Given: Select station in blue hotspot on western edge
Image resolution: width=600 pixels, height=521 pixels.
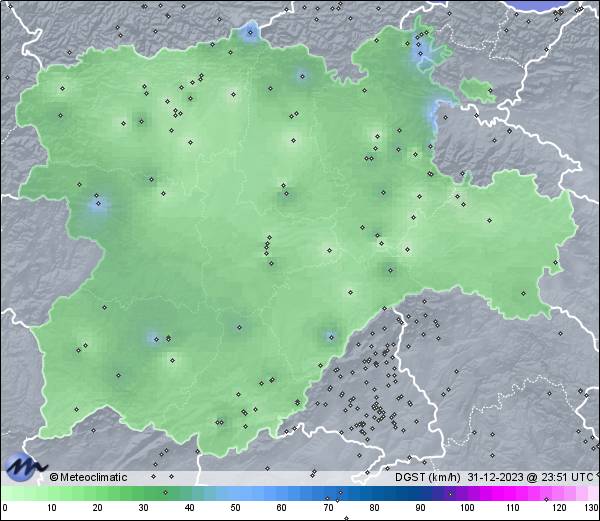Looking at the screenshot, I should tap(98, 204).
